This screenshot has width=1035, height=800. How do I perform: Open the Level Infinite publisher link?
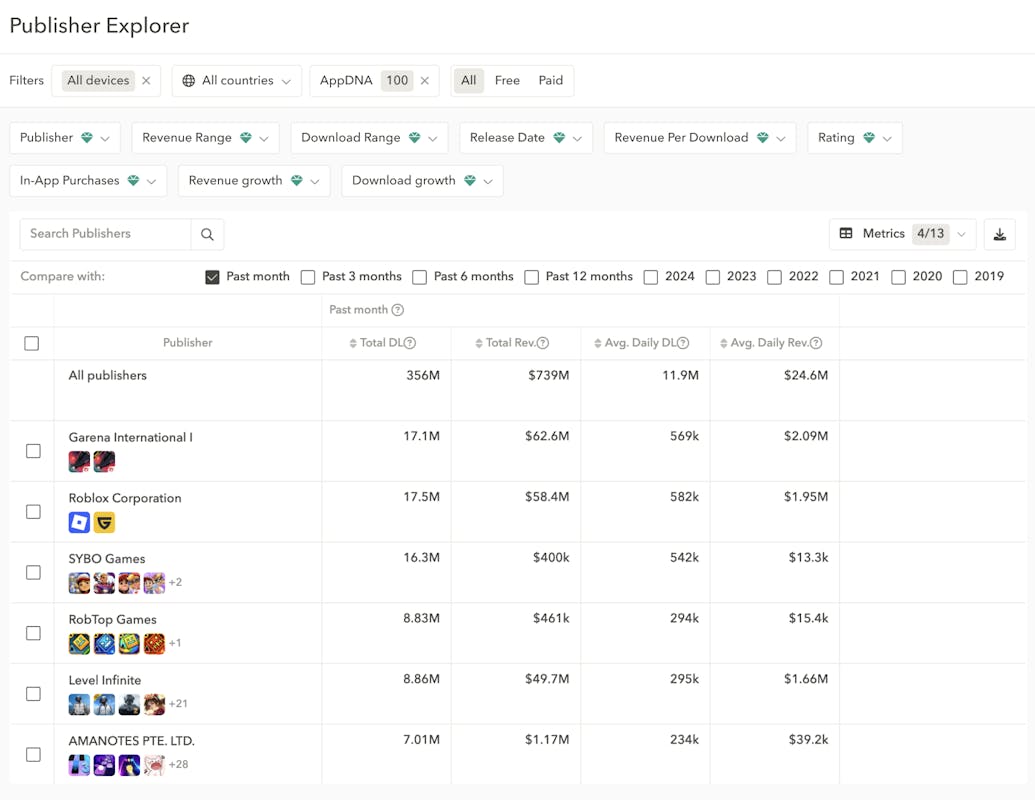[x=105, y=680]
